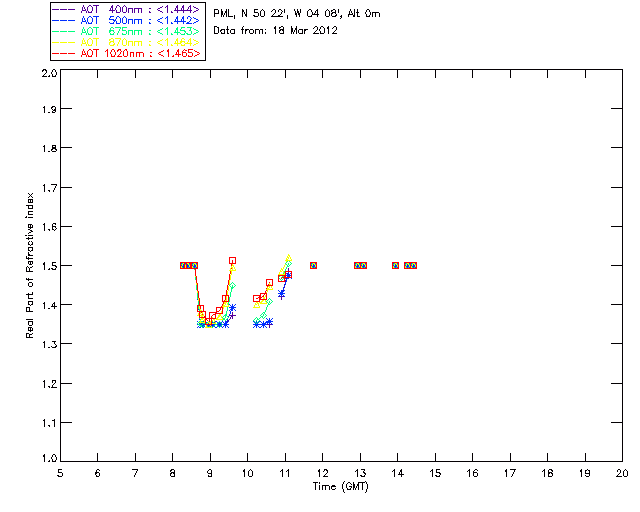The width and height of the screenshot is (640, 512).
Task: Click the x-axis tick label 11
Action: 285,473
